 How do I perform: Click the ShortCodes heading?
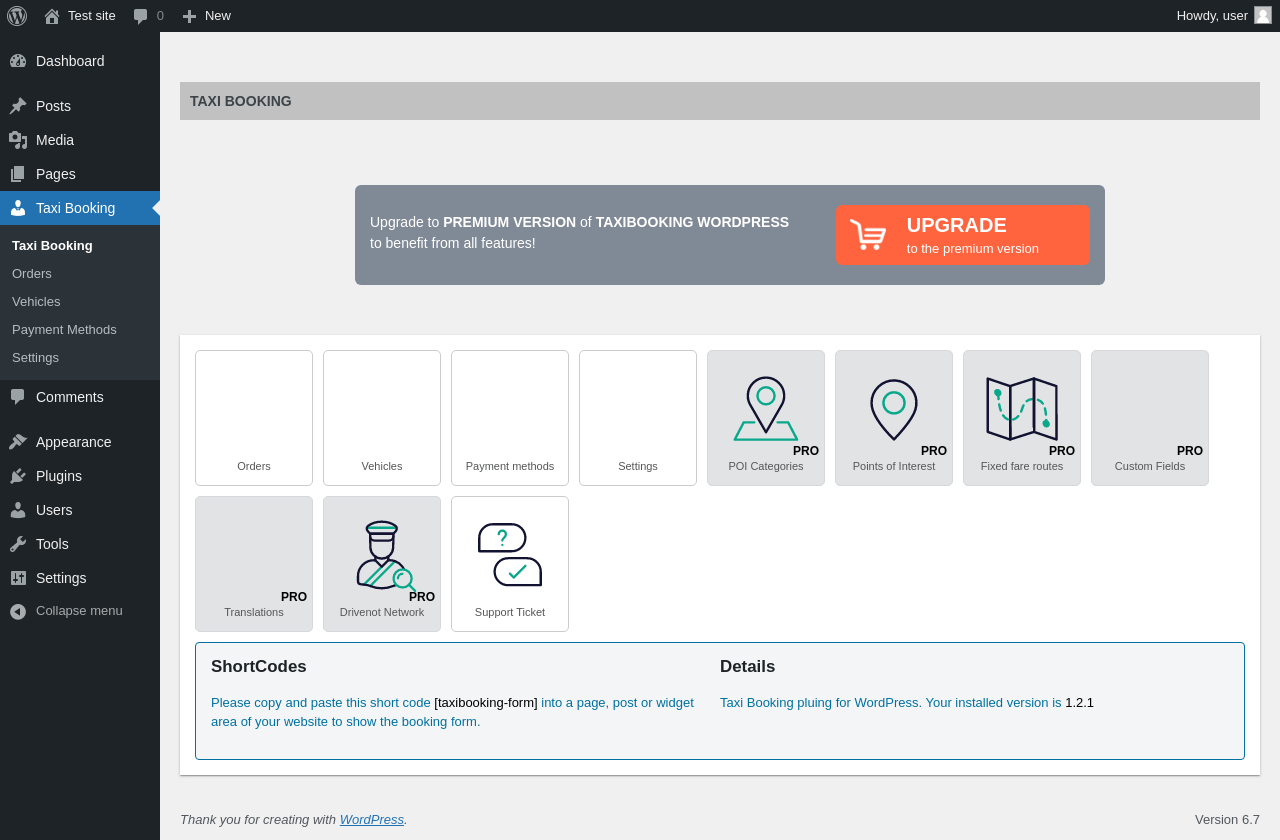pyautogui.click(x=259, y=667)
